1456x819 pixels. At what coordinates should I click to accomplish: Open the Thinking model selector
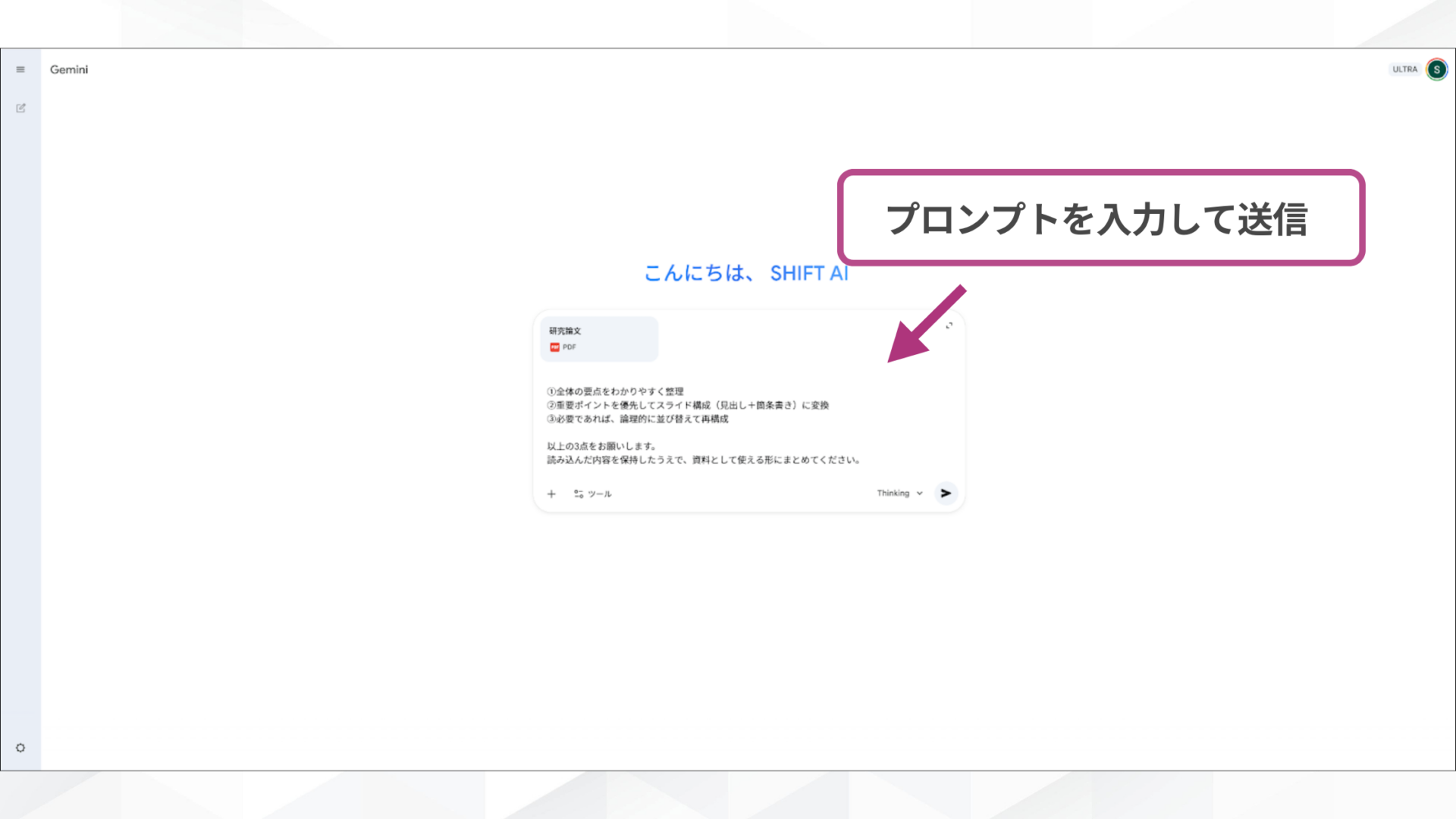tap(893, 493)
